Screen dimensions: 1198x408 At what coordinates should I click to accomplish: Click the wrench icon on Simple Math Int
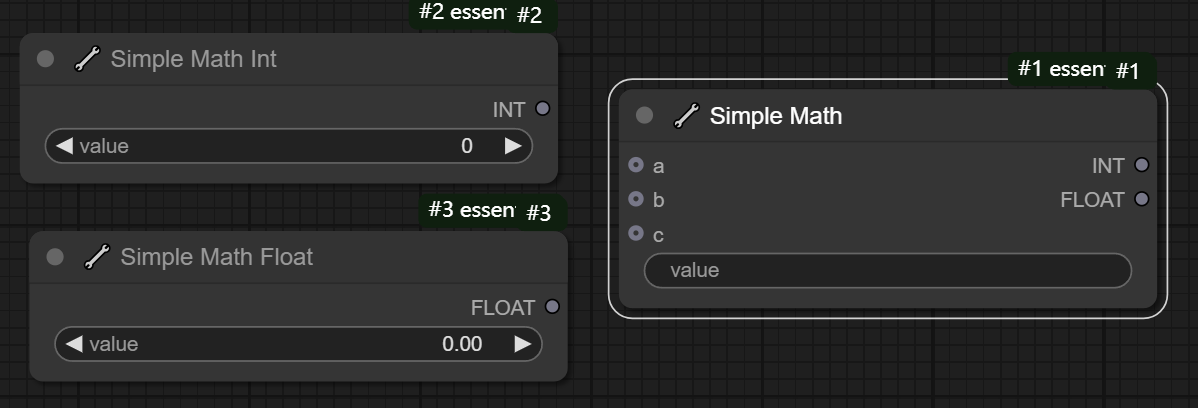(87, 60)
